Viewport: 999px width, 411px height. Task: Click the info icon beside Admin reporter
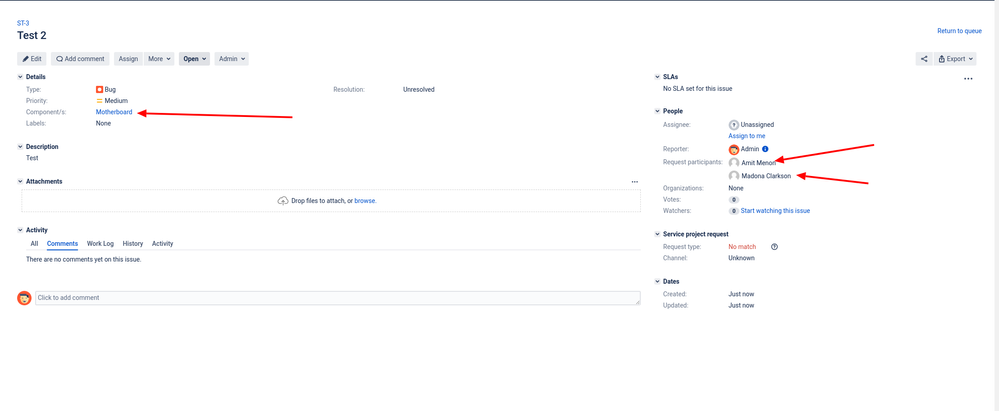tap(765, 149)
